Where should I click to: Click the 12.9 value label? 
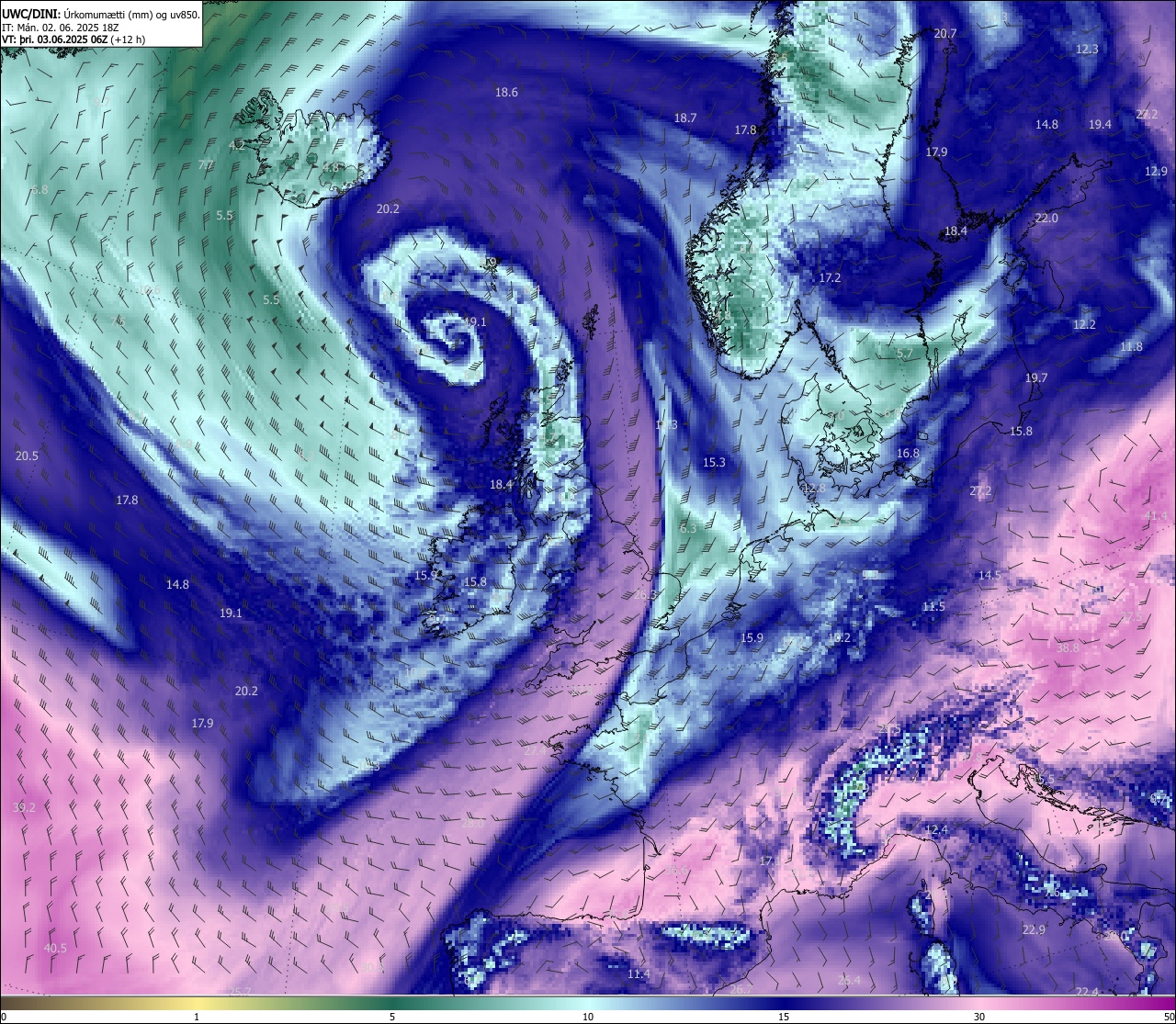click(x=1156, y=171)
